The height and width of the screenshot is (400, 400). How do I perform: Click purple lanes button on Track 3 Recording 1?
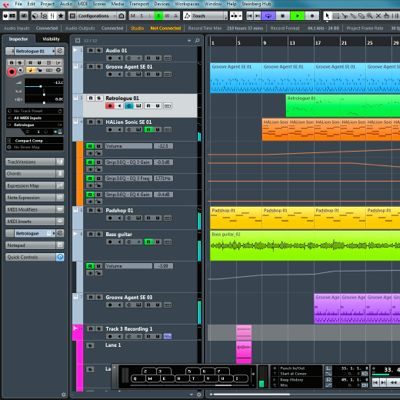click(167, 336)
